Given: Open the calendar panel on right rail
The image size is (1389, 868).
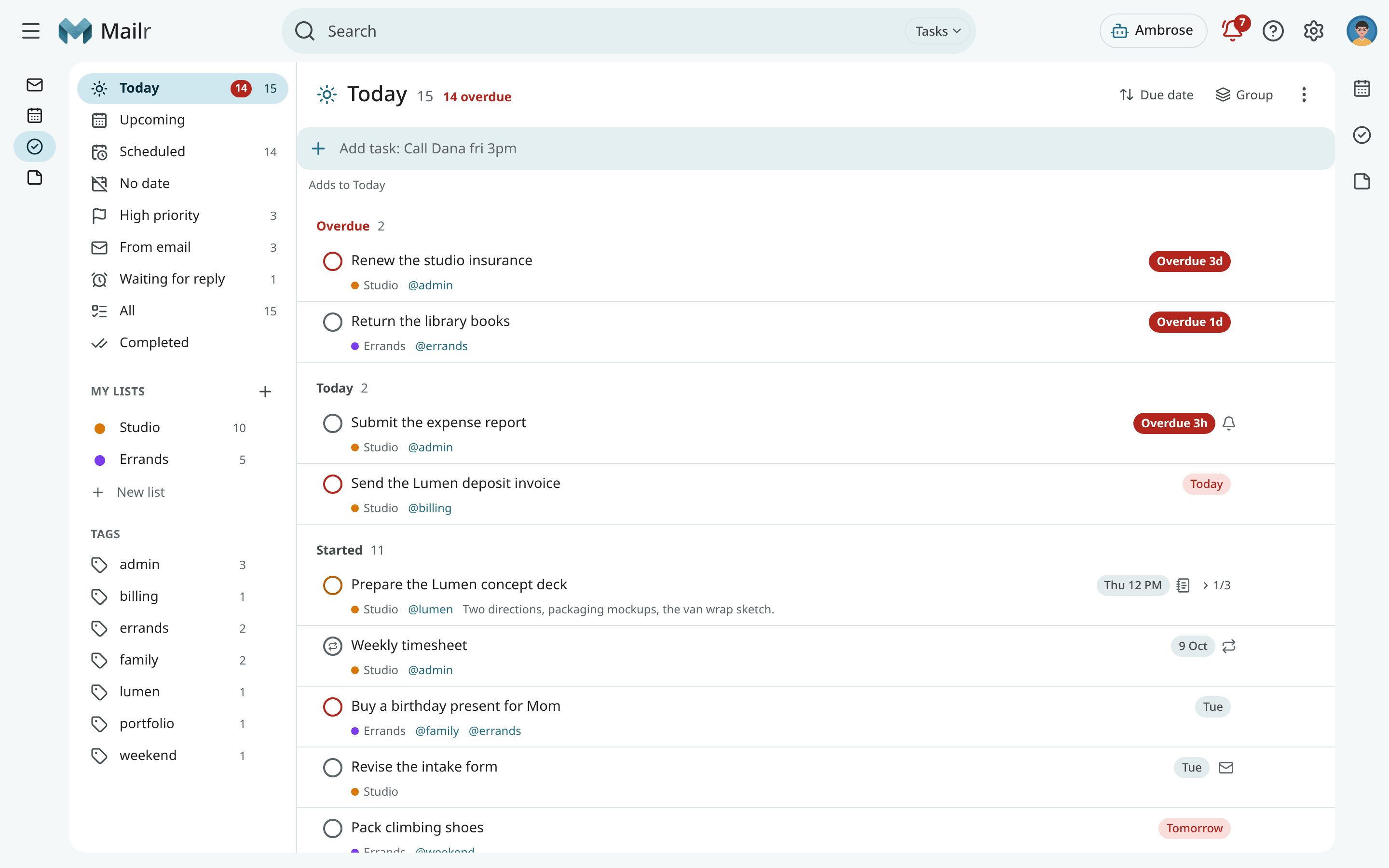Looking at the screenshot, I should (1362, 88).
